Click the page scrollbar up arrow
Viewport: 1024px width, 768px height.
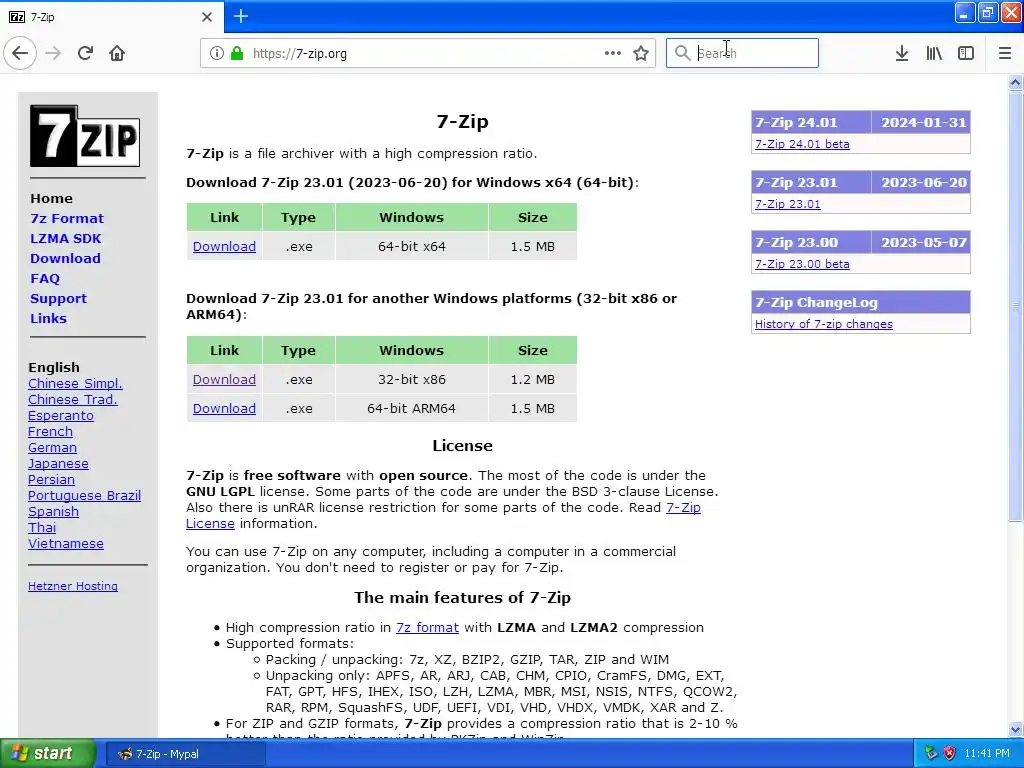click(1015, 82)
